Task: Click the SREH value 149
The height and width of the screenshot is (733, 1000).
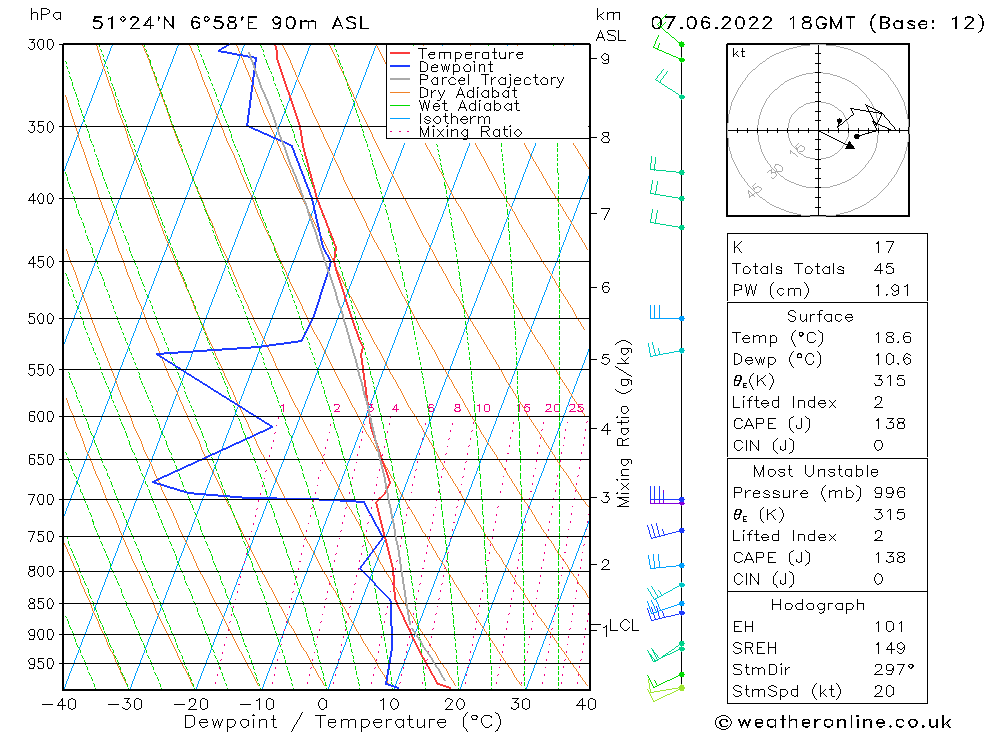Action: pyautogui.click(x=890, y=648)
